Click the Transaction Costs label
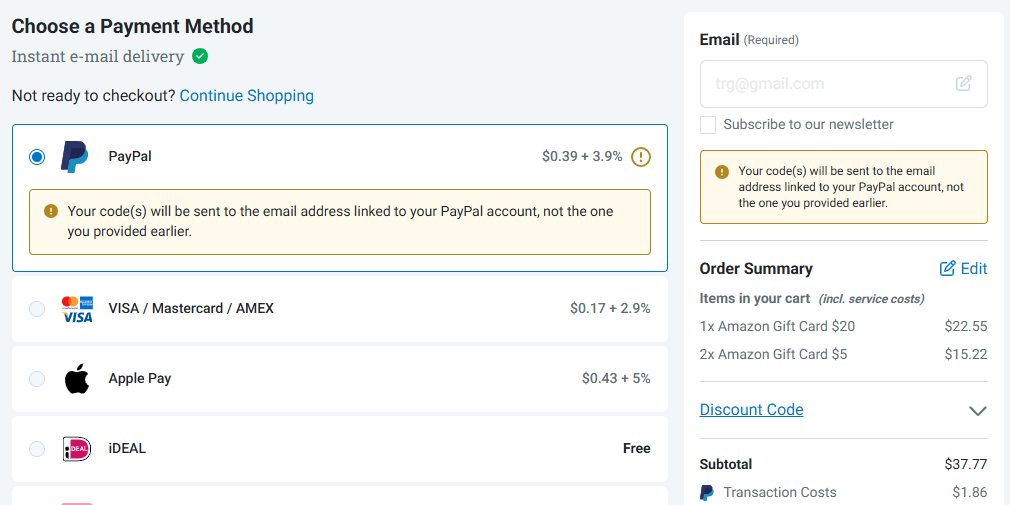 [780, 493]
